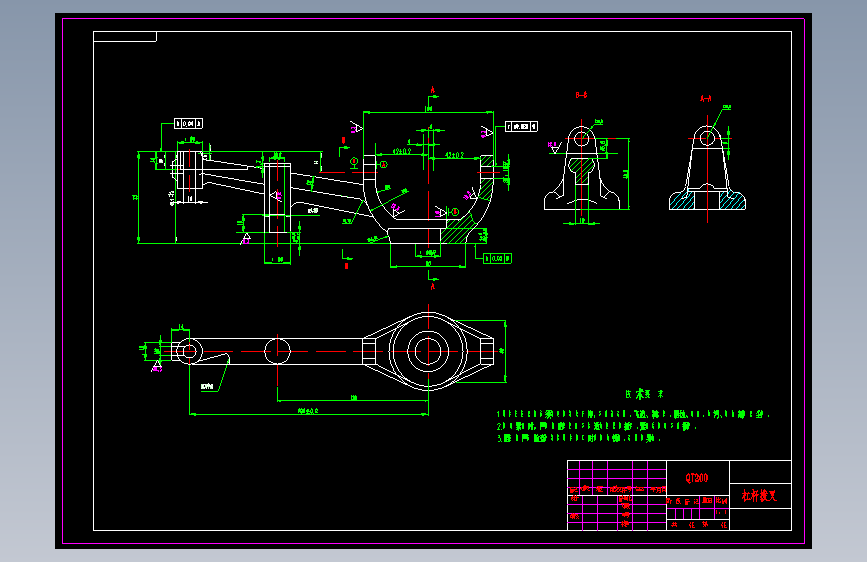867x562 pixels.
Task: Click technical requirement note line 3
Action: coord(579,438)
